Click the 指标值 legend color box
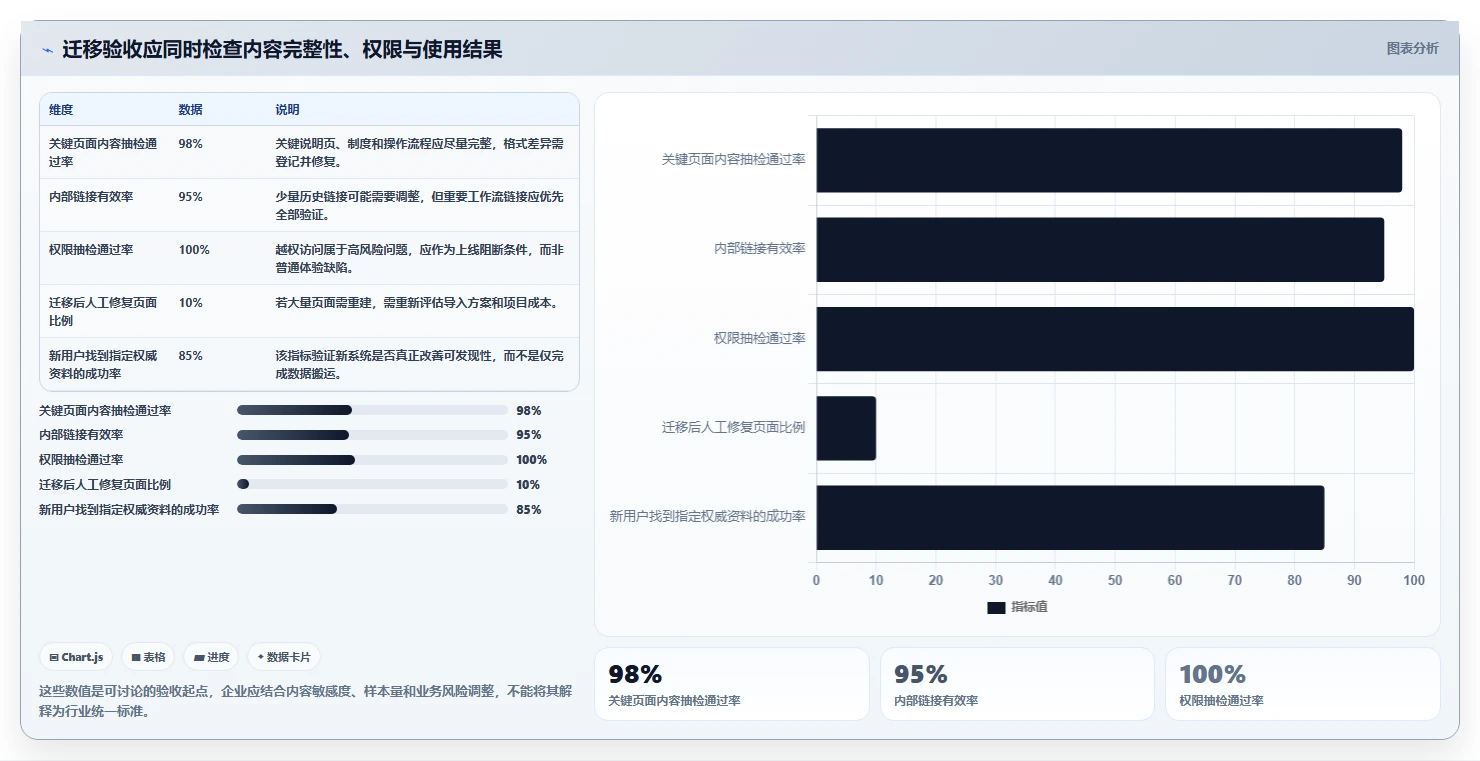1480x761 pixels. [x=996, y=608]
